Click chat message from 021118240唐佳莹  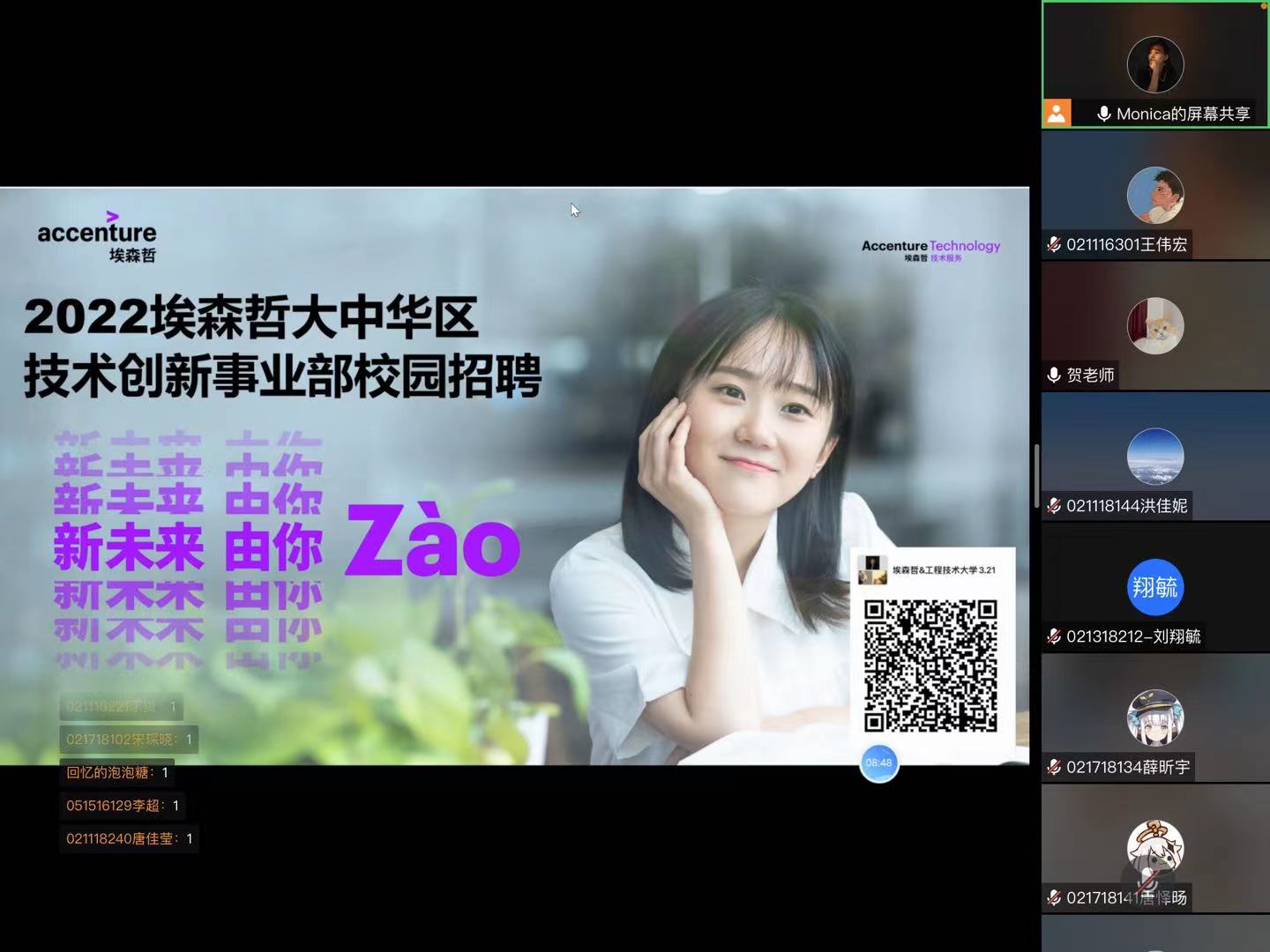(x=129, y=838)
